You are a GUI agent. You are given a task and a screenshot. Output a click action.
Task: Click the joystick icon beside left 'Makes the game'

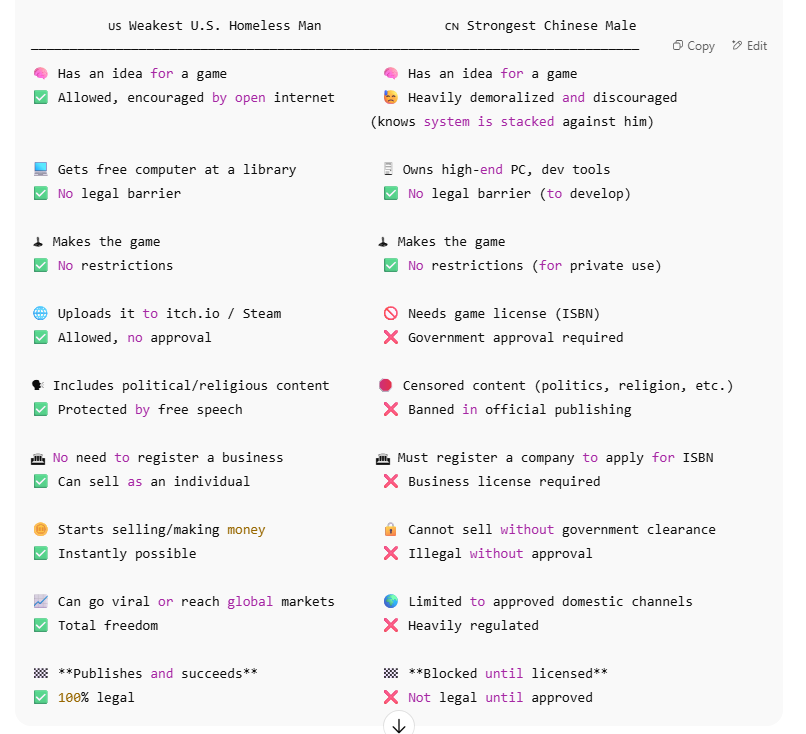tap(38, 242)
